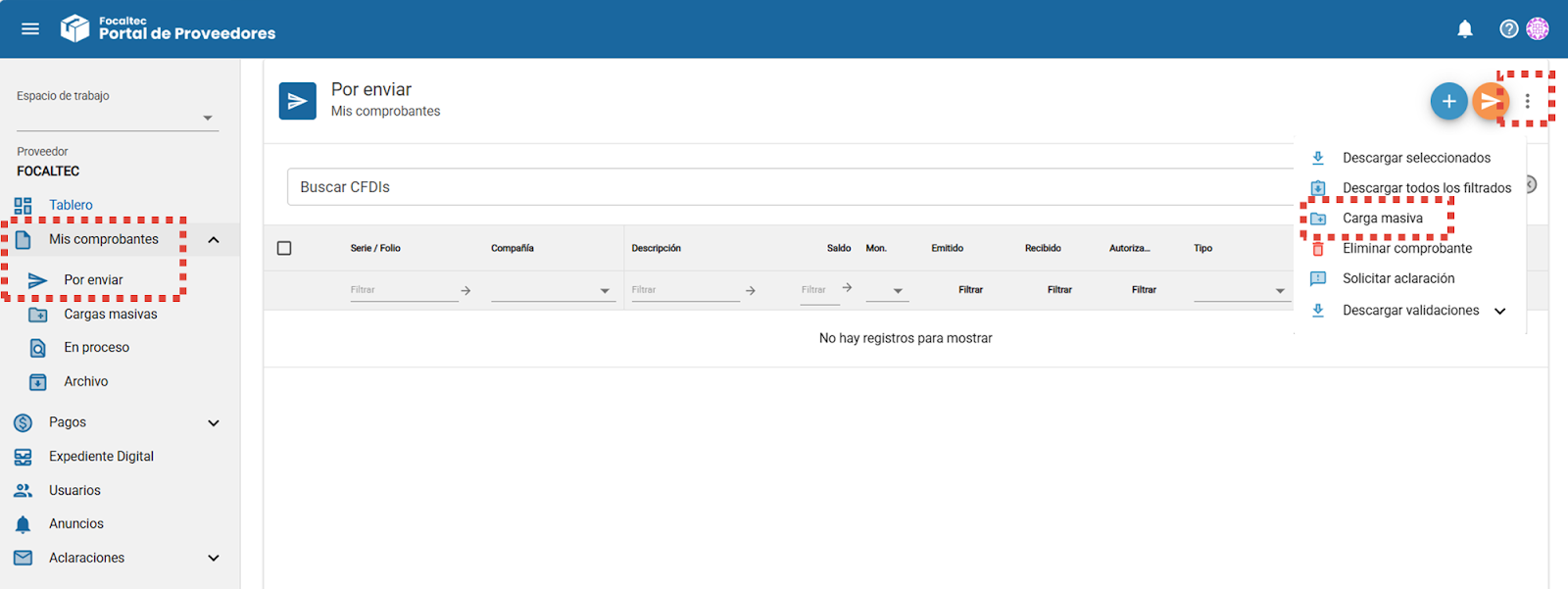Open the Compañía filter dropdown
The width and height of the screenshot is (1568, 589).
coord(554,290)
